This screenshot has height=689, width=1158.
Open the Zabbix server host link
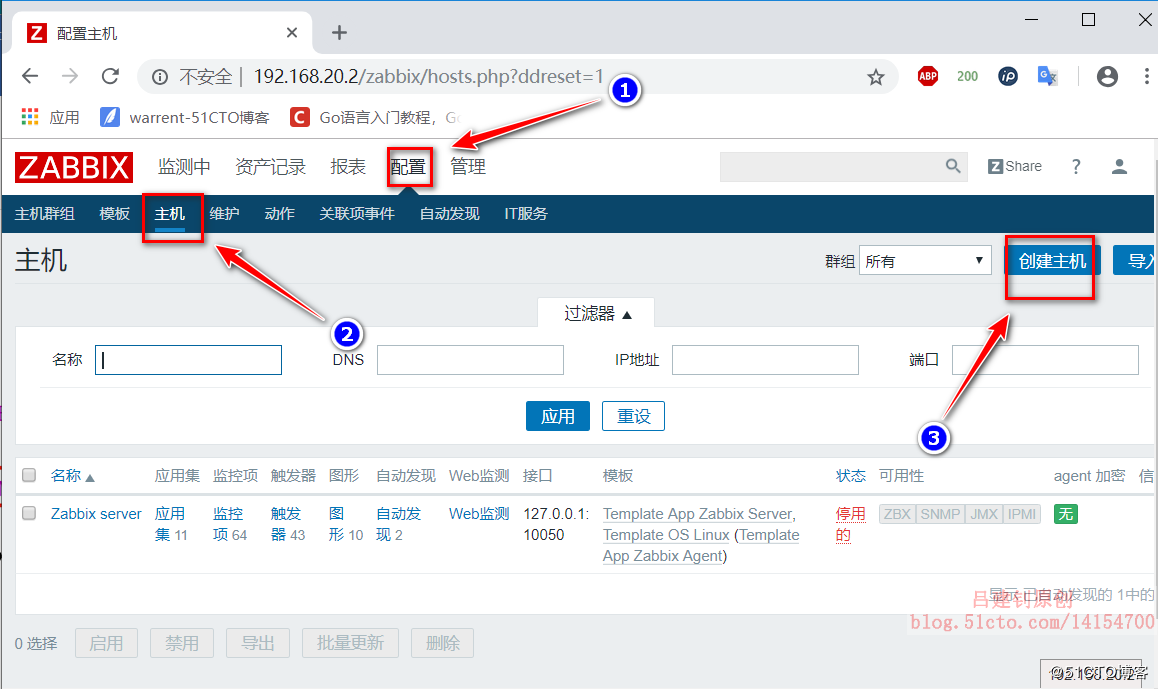point(96,513)
